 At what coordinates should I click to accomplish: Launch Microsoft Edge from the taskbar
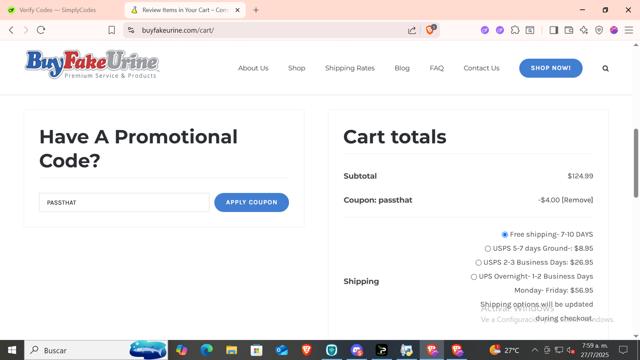pos(207,350)
